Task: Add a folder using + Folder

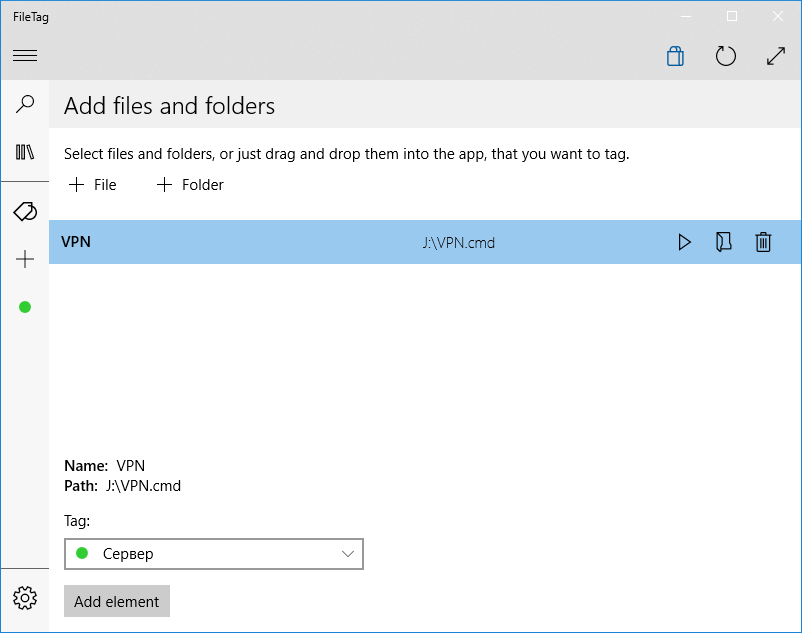Action: [190, 185]
